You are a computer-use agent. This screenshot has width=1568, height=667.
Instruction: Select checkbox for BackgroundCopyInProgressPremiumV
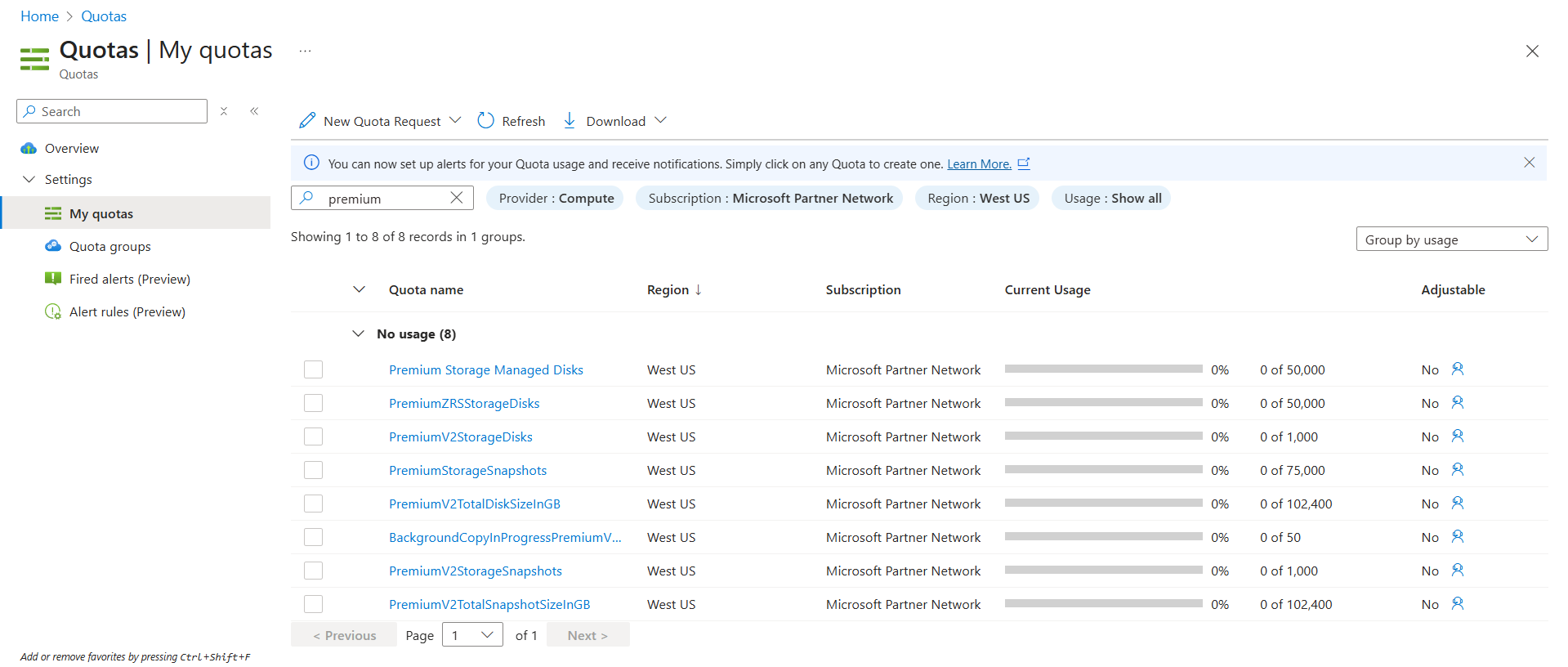[313, 537]
